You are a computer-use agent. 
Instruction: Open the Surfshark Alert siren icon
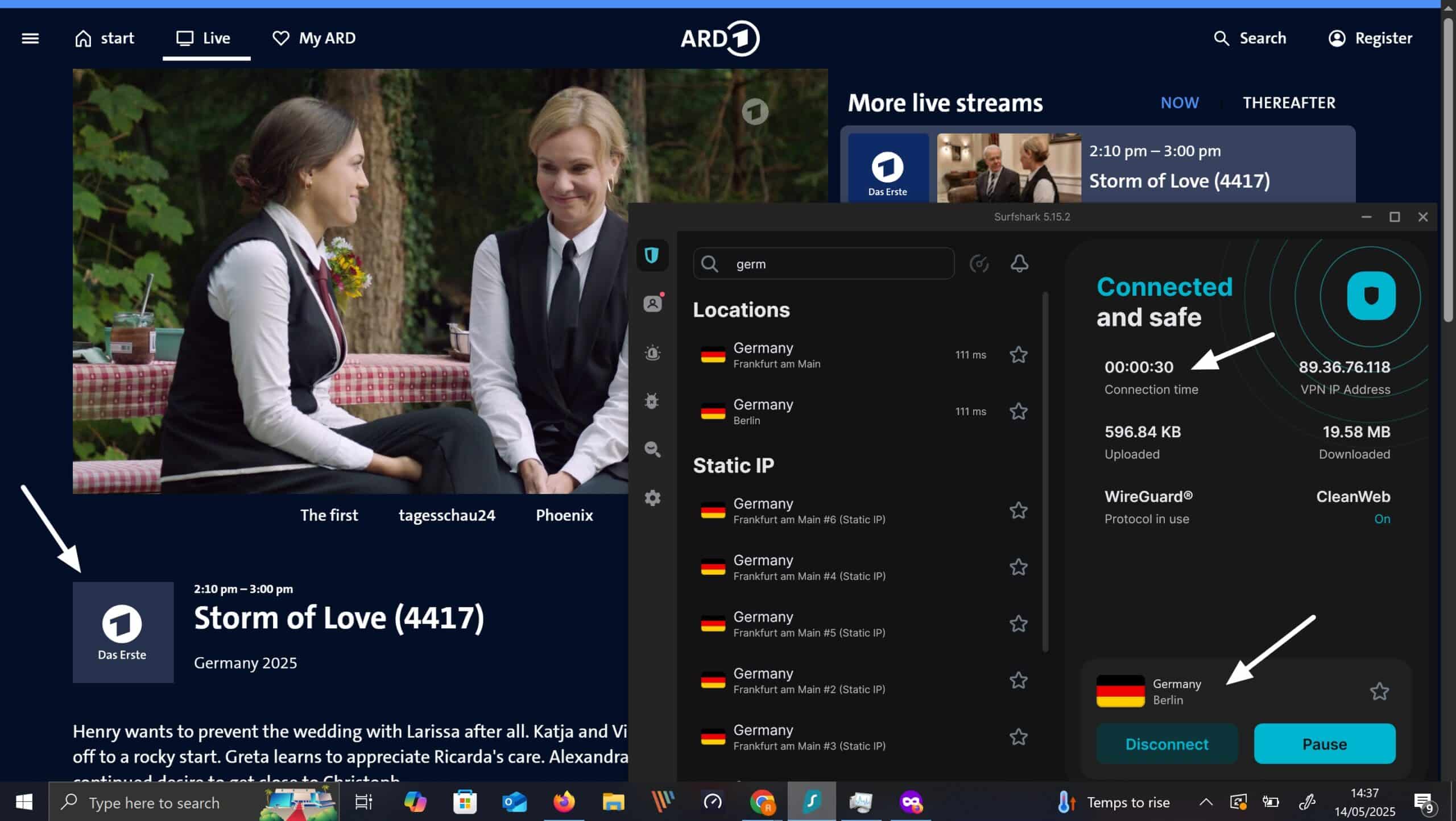click(x=652, y=353)
